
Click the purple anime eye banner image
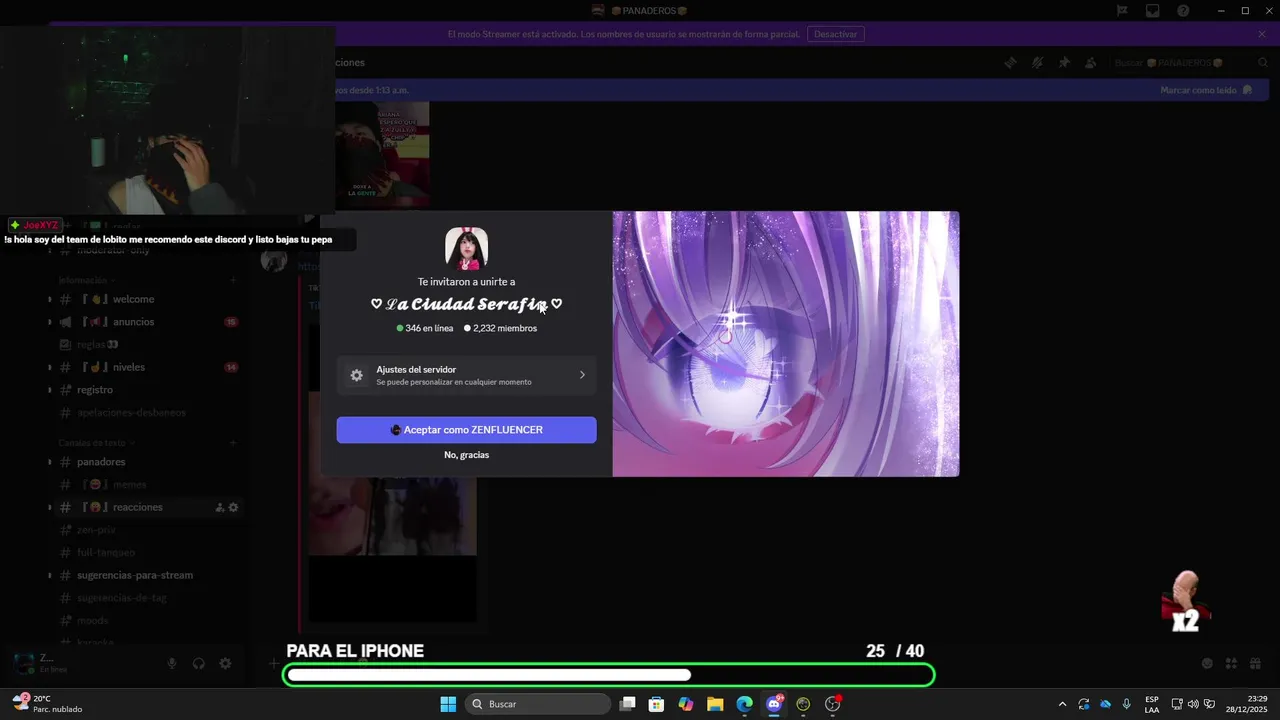pos(786,344)
